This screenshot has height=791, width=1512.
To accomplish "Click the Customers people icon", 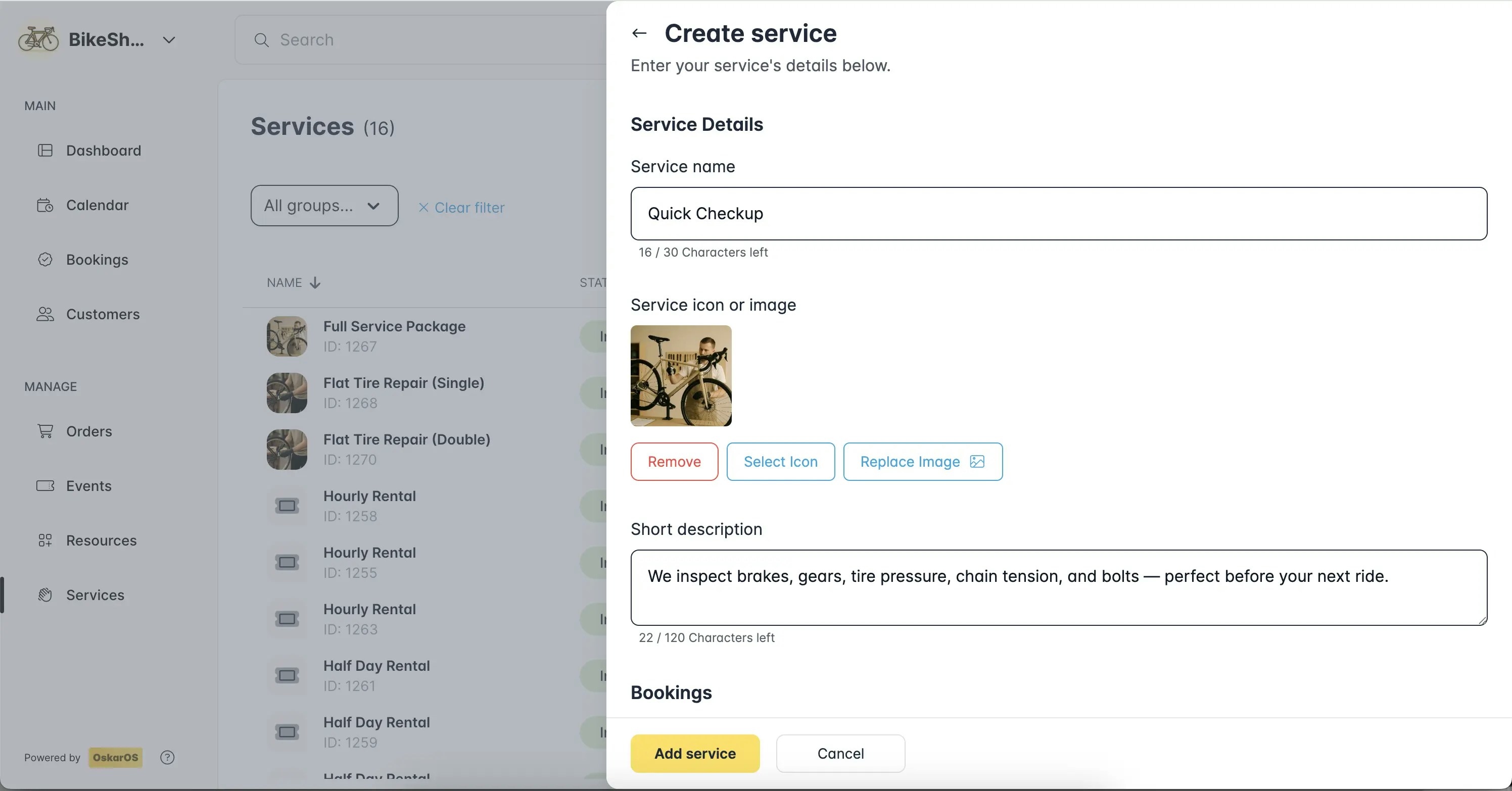I will point(45,314).
